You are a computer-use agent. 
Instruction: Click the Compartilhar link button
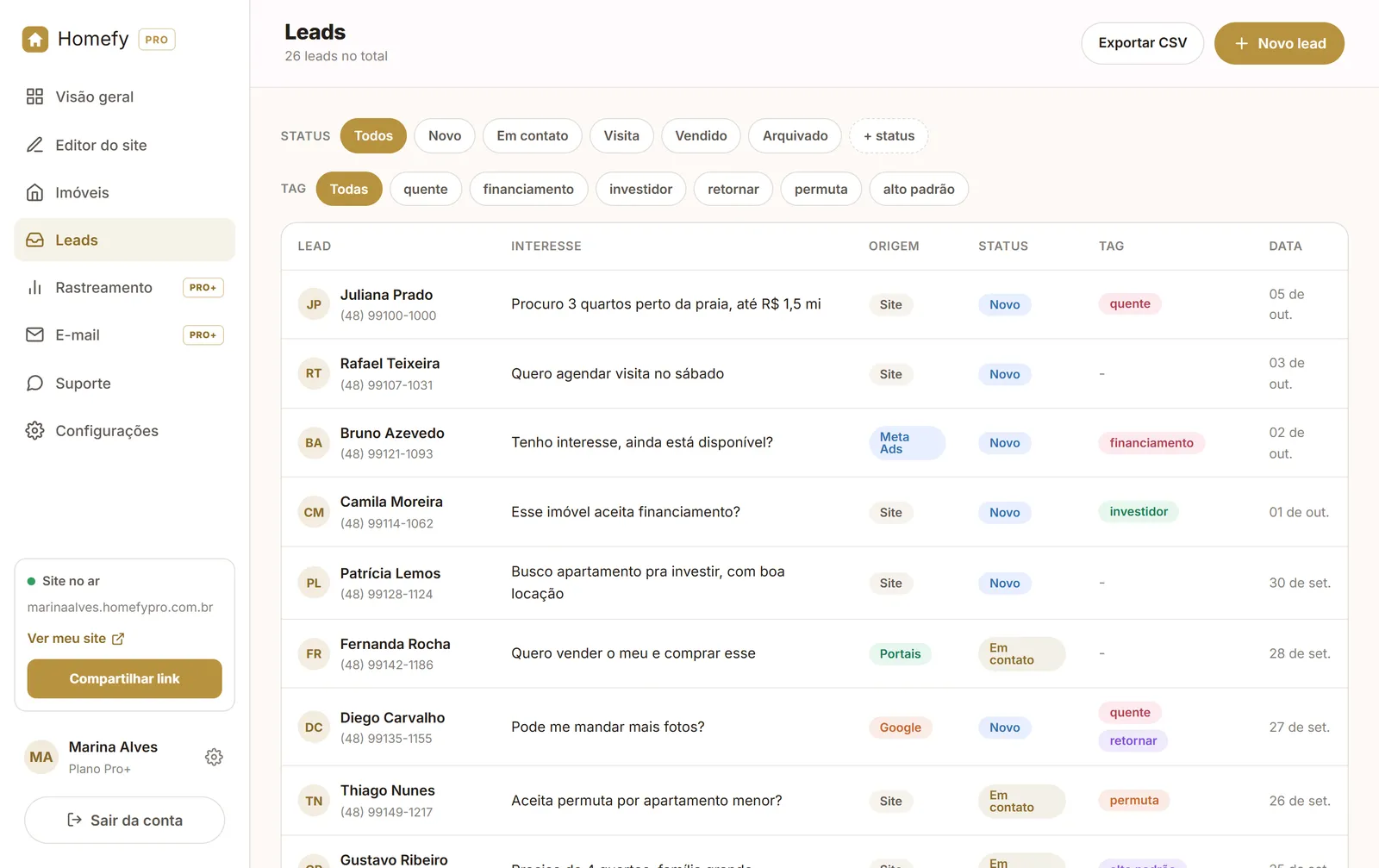124,679
